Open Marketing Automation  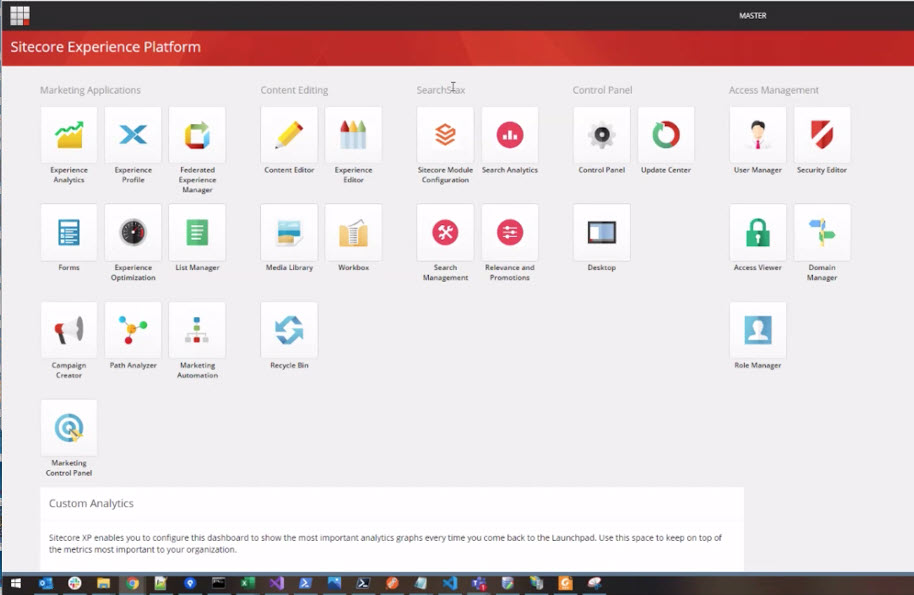[197, 330]
